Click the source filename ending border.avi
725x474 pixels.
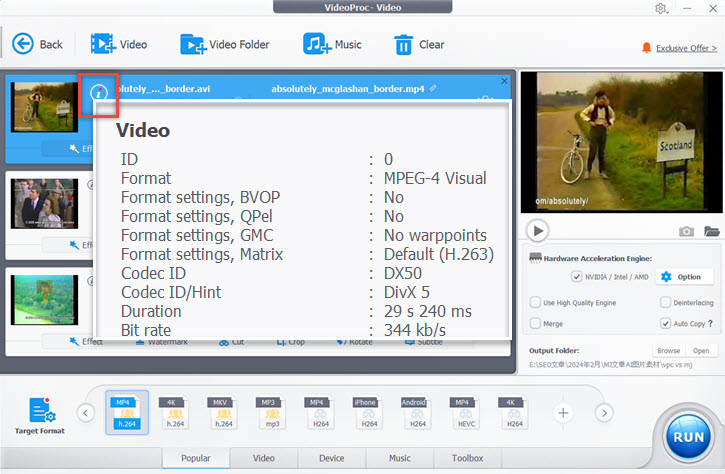tap(164, 88)
